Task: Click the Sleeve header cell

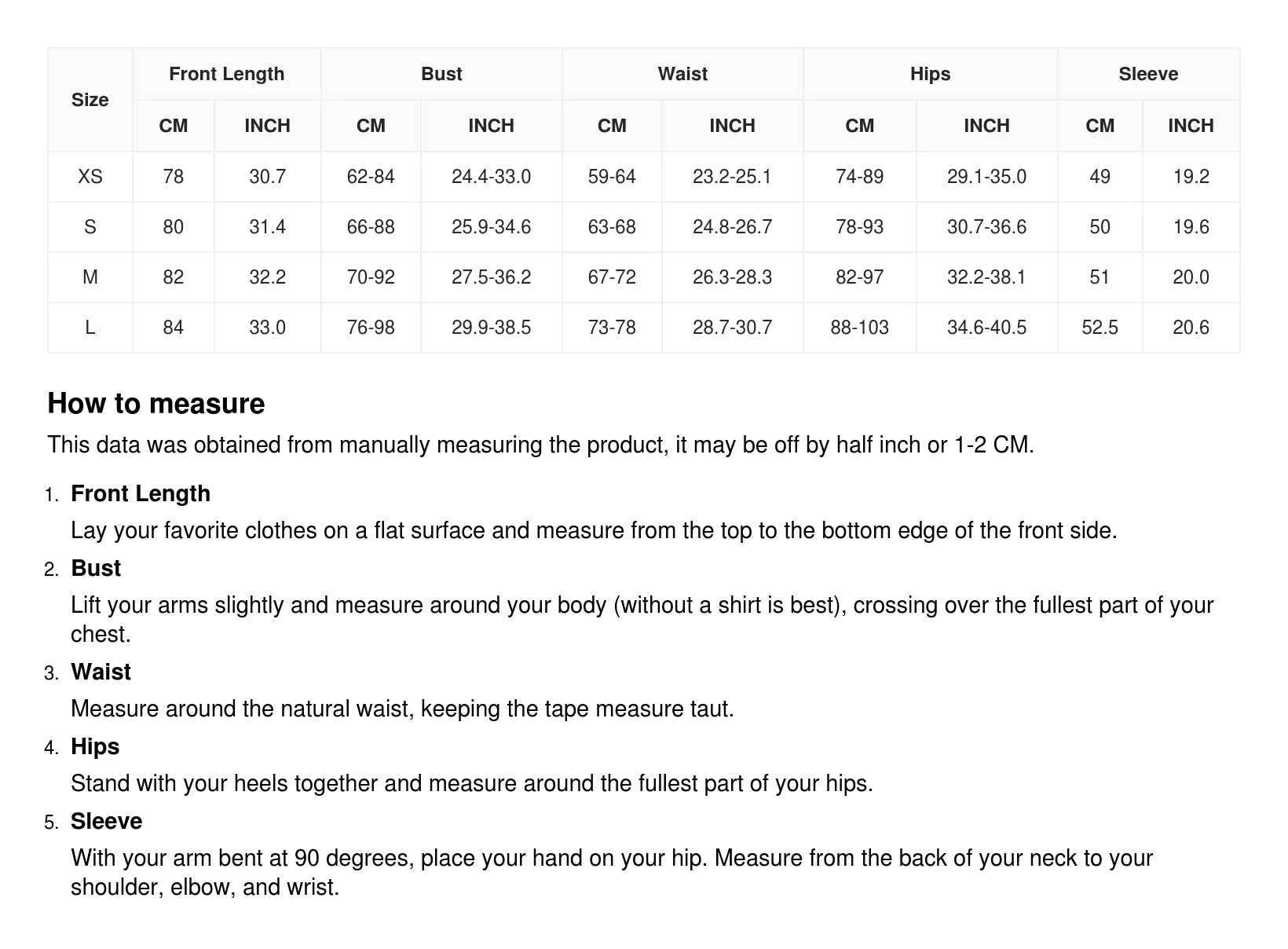Action: 1149,74
